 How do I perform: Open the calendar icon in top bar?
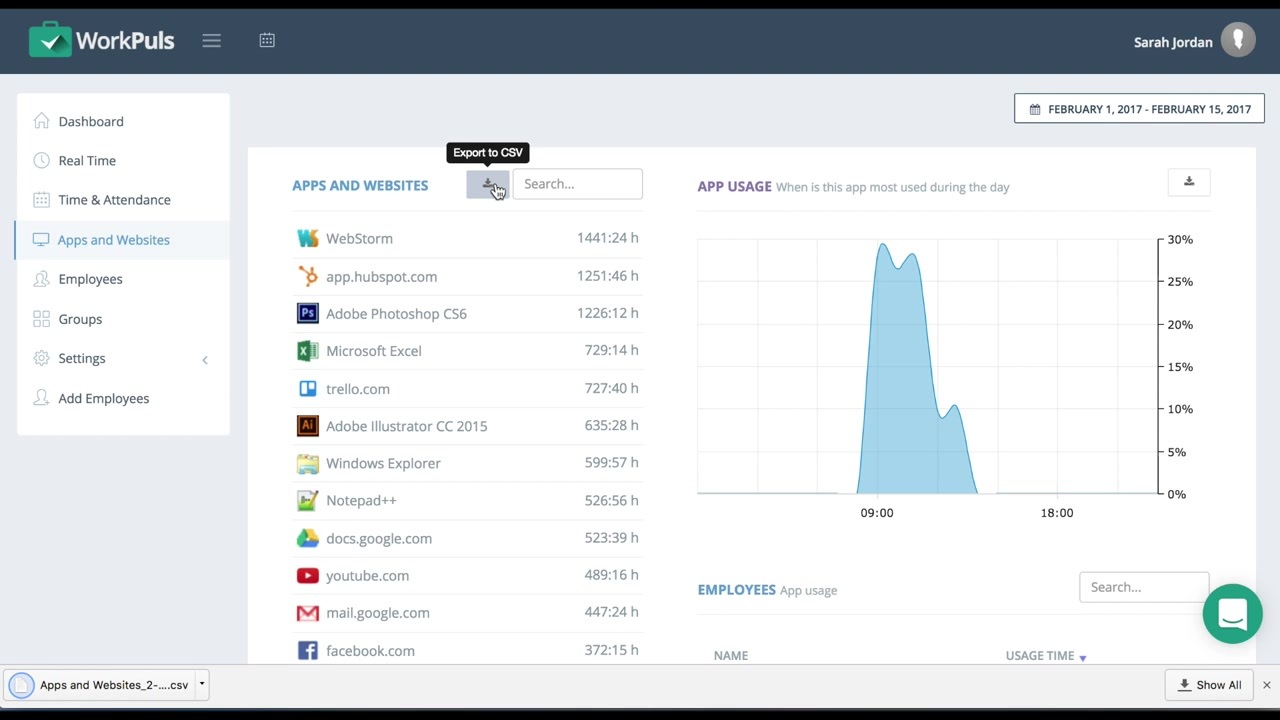coord(267,40)
